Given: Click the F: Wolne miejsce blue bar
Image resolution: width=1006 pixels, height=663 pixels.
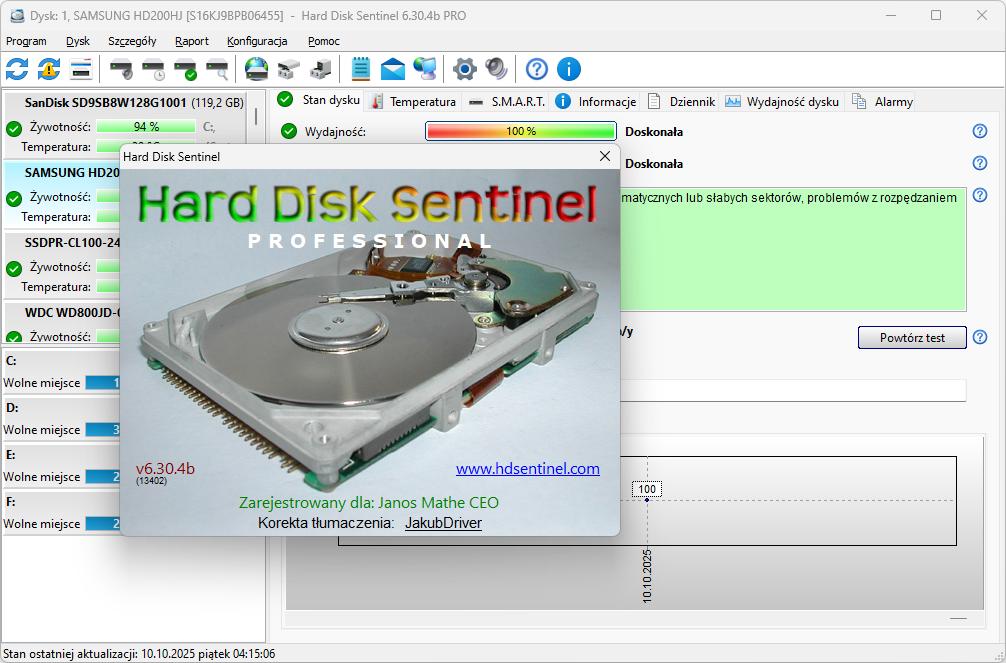Looking at the screenshot, I should (103, 523).
